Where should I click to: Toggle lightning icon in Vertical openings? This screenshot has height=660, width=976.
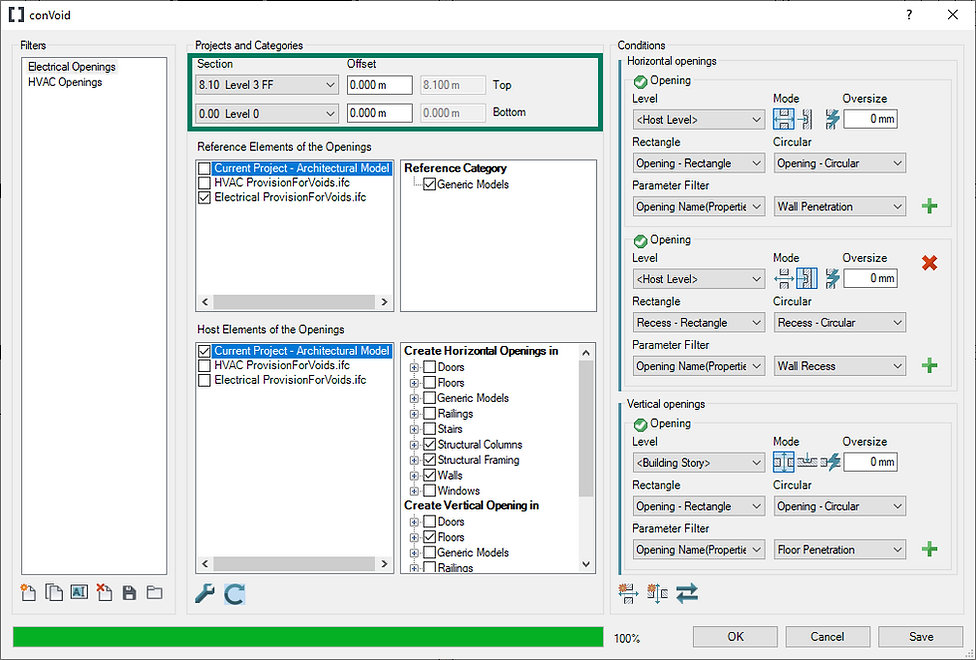[832, 462]
